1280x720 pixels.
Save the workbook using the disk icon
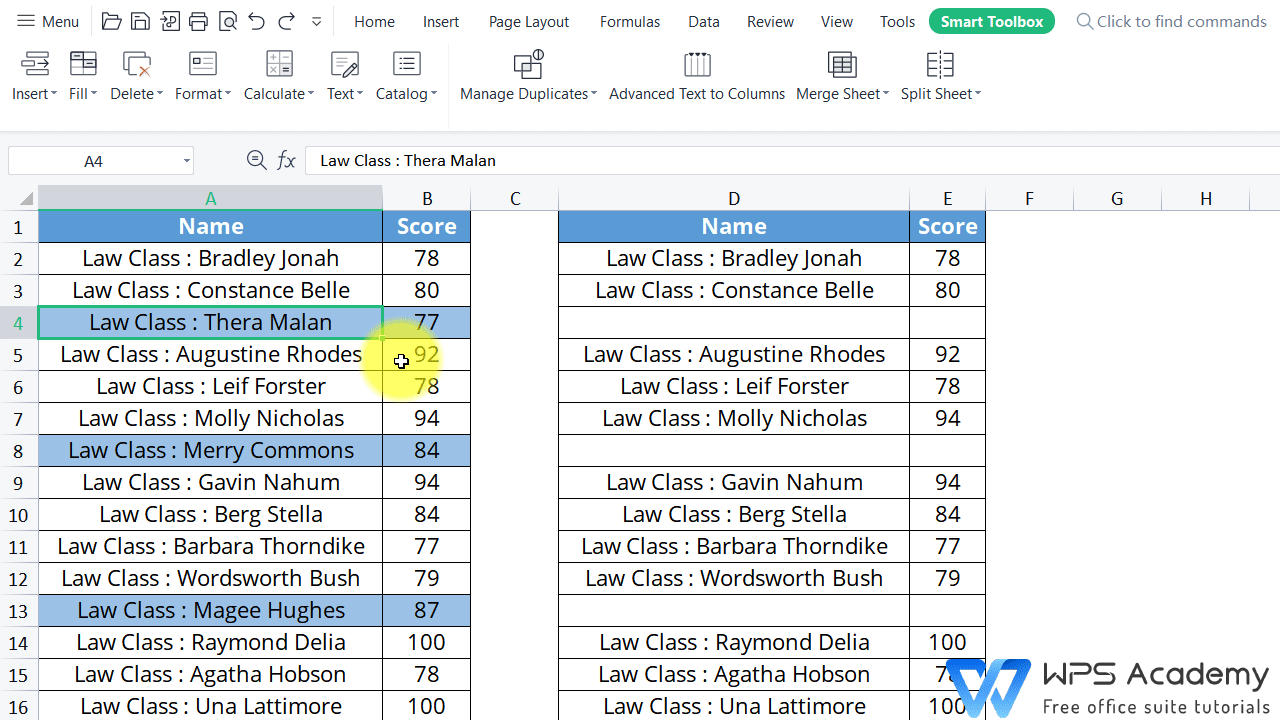coord(141,21)
